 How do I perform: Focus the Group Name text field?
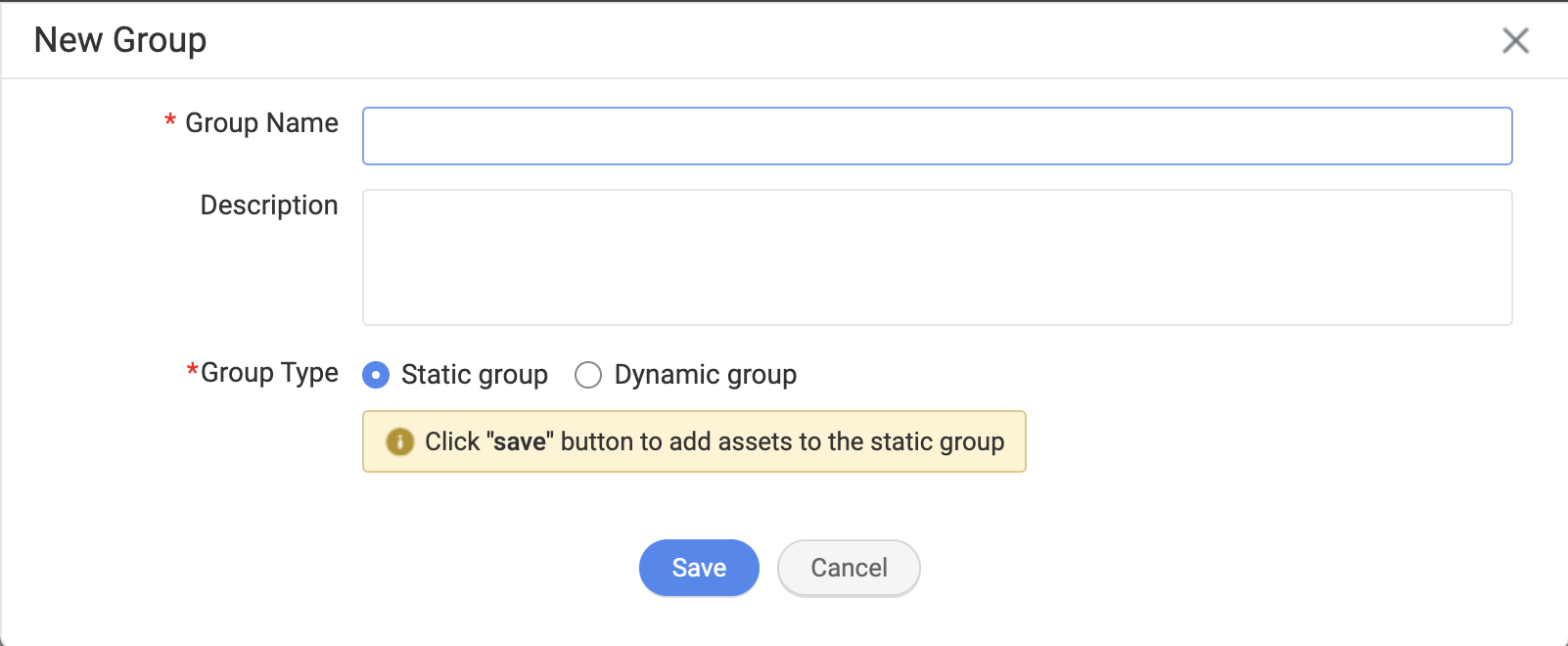[937, 136]
